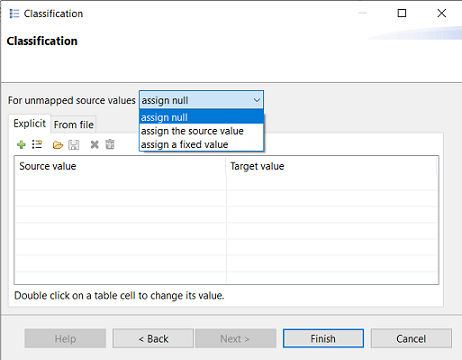Click the trash can clear-all icon

click(110, 144)
